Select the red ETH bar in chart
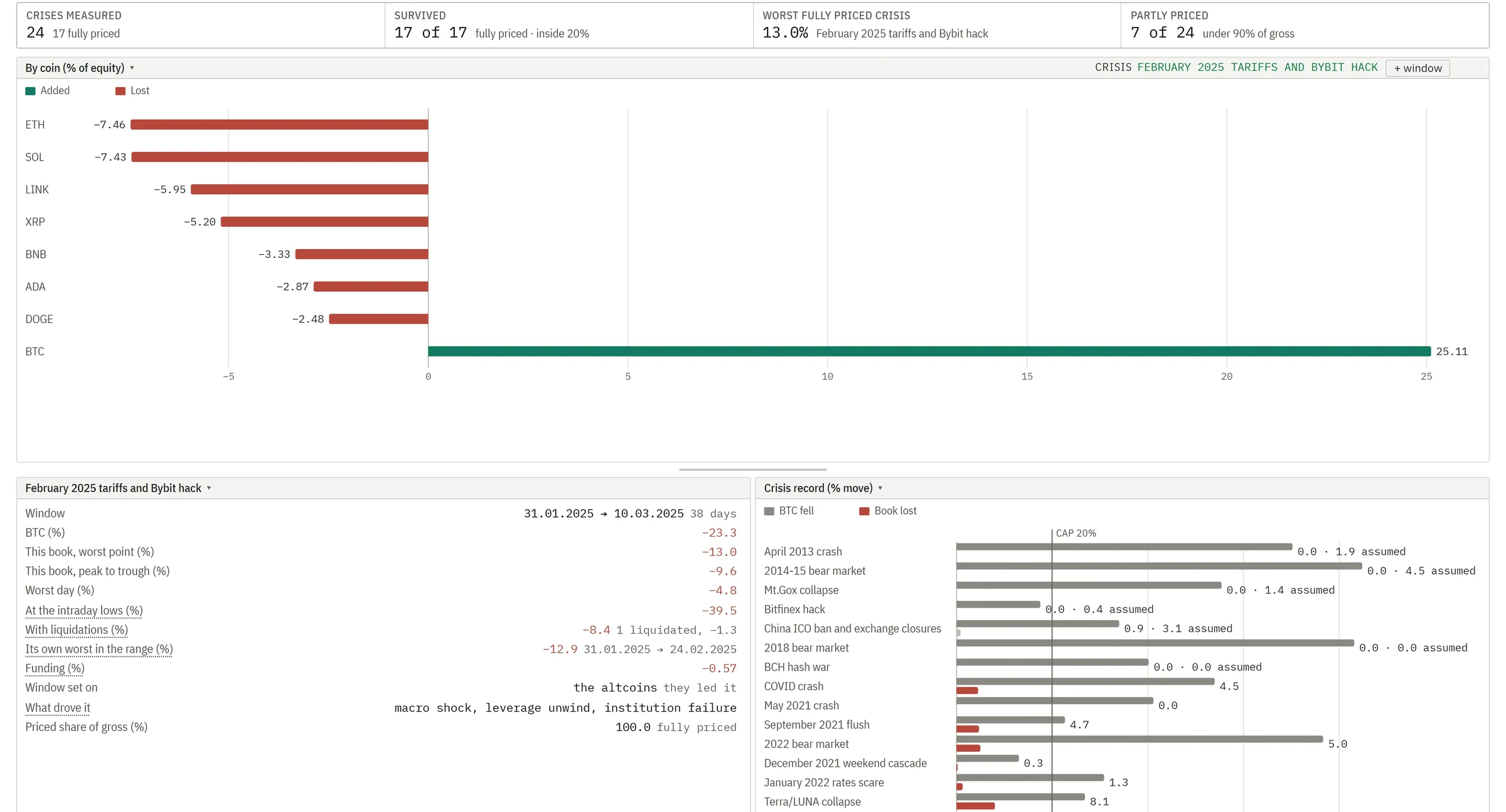This screenshot has height=812, width=1506. point(279,125)
